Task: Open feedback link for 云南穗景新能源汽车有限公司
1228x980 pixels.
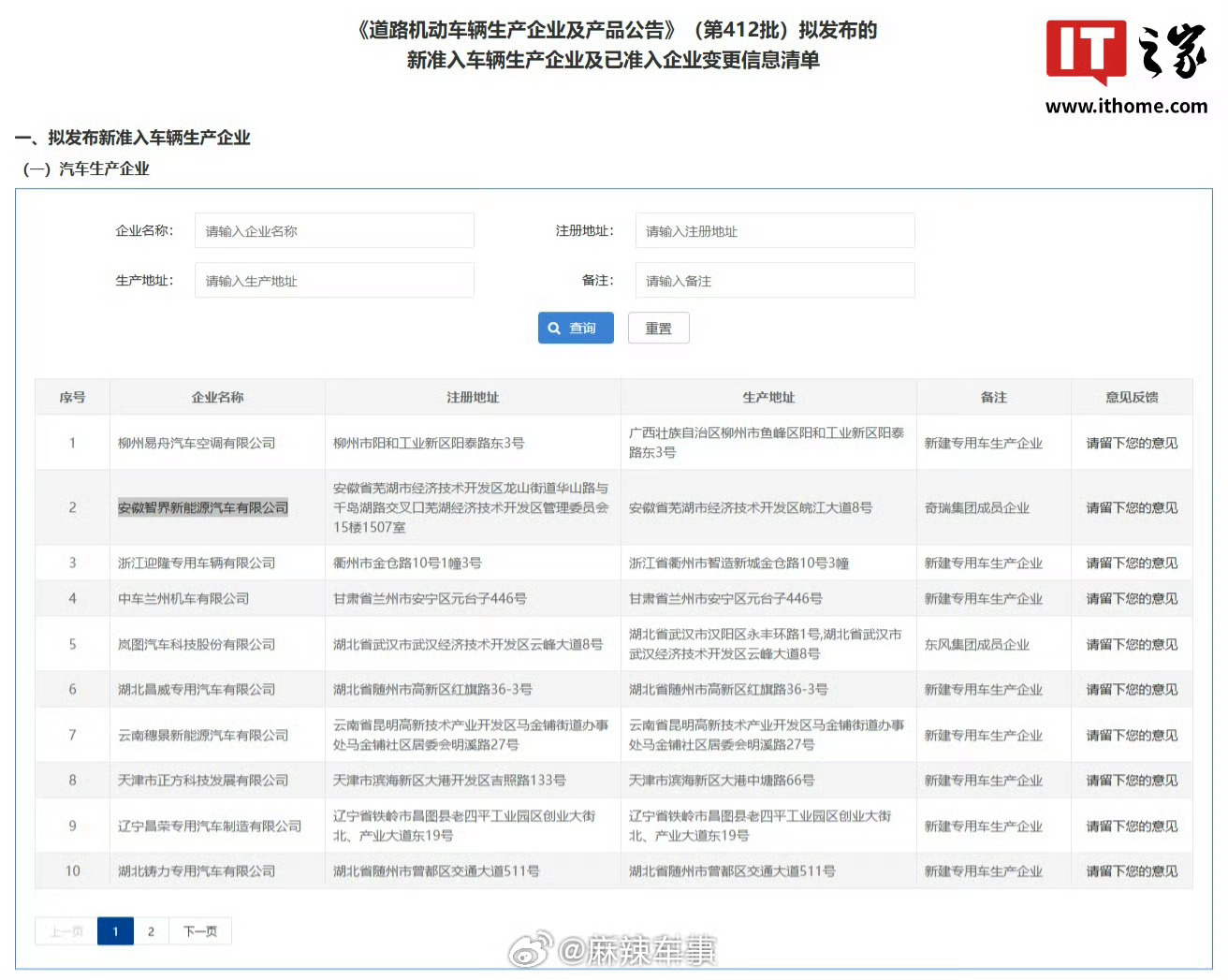Action: point(1132,735)
